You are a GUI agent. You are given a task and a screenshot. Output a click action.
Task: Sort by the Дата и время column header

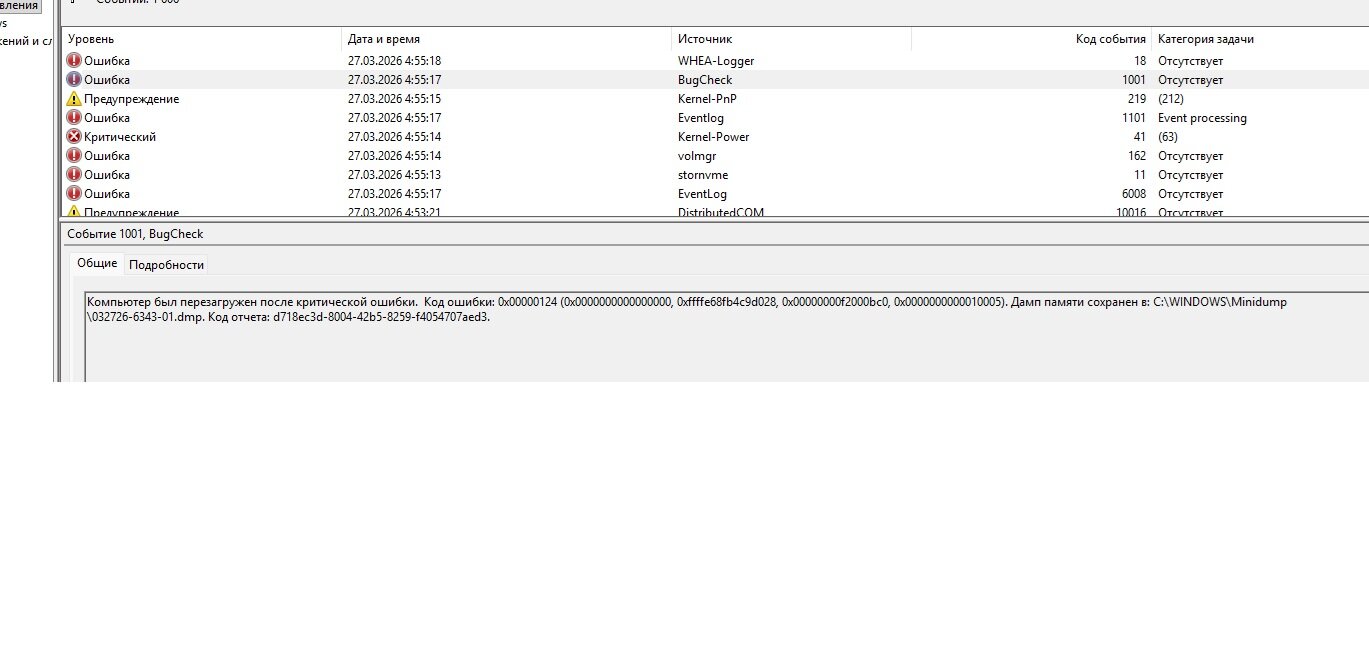(x=505, y=39)
